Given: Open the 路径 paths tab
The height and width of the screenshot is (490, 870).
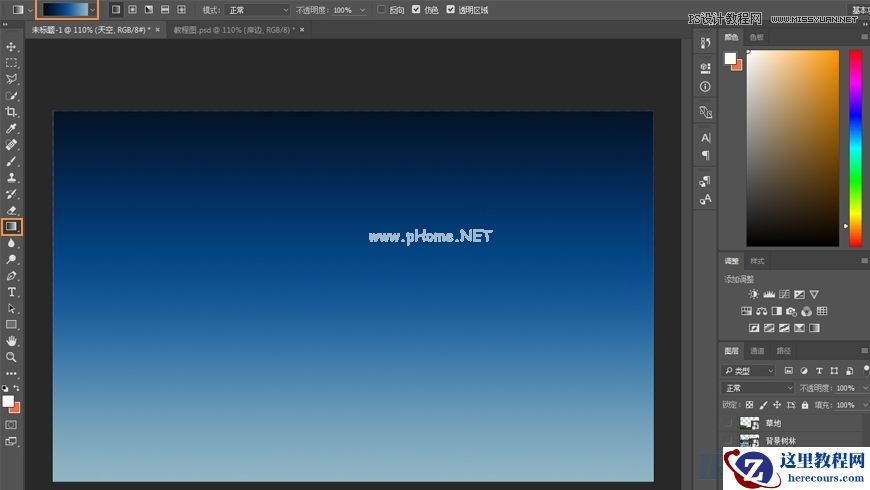Looking at the screenshot, I should click(x=783, y=351).
